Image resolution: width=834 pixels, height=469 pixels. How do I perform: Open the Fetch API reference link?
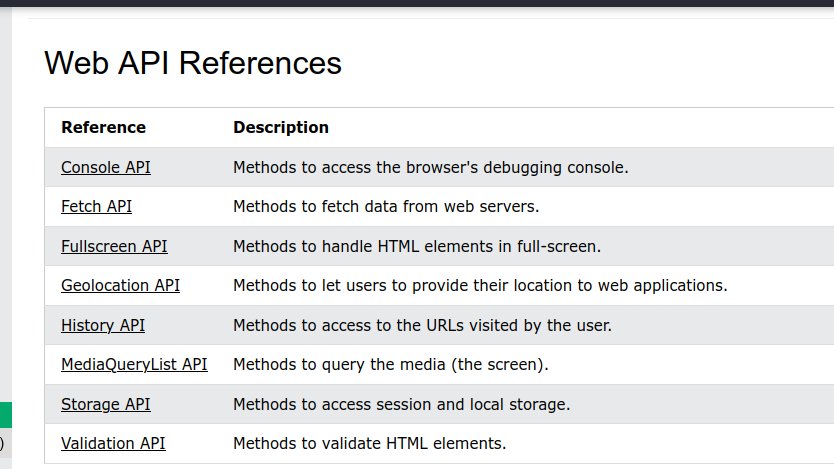96,206
